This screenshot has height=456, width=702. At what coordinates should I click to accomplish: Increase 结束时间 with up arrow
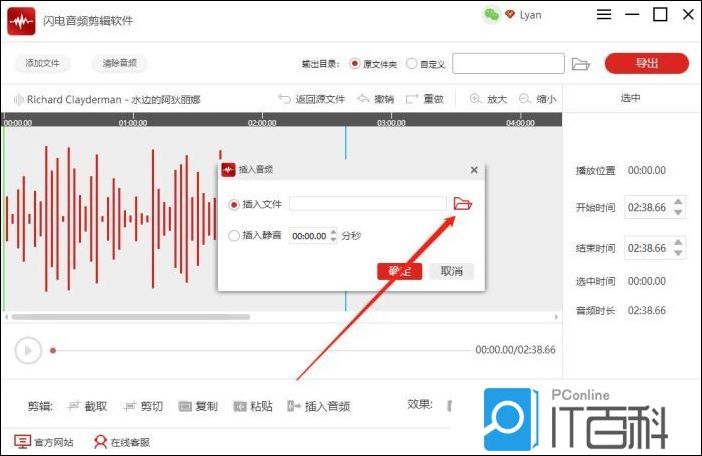point(678,243)
